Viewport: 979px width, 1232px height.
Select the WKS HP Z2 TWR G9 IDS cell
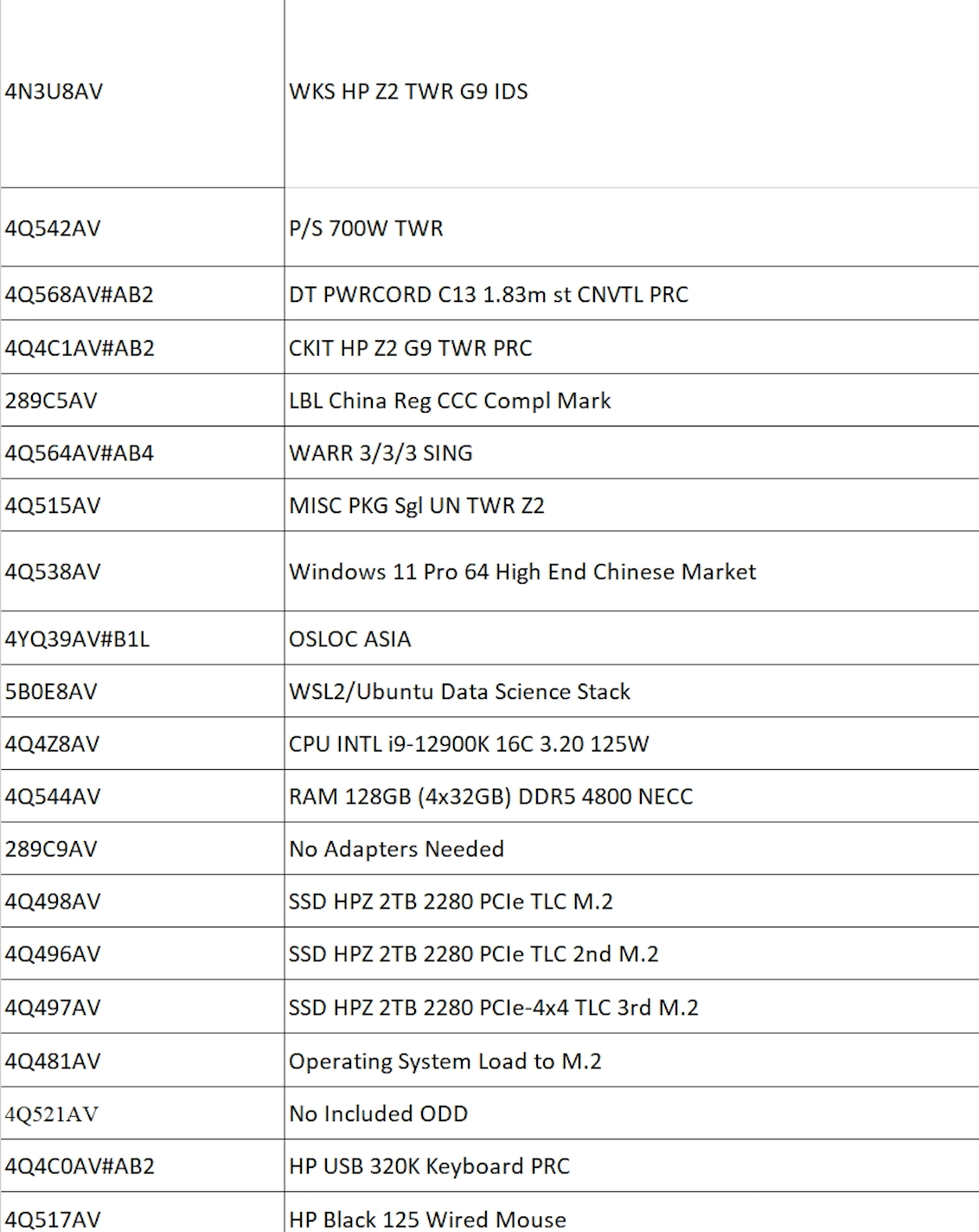point(408,92)
